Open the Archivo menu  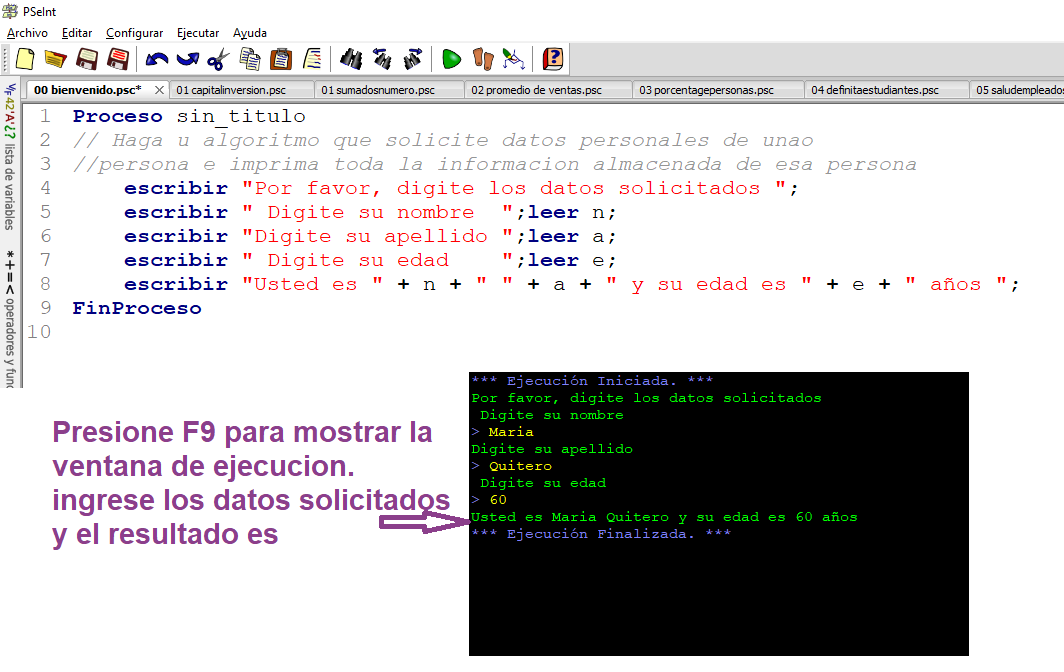point(27,33)
